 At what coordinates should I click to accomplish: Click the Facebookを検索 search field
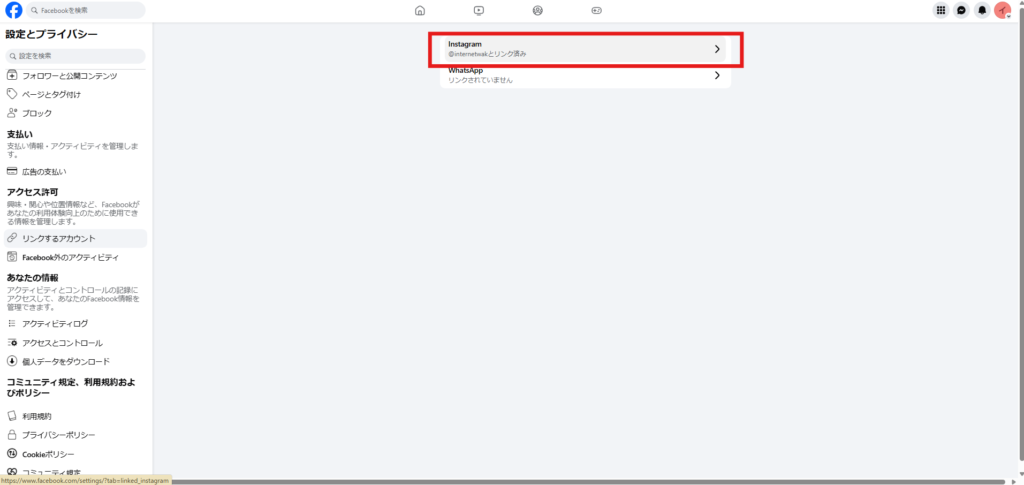pyautogui.click(x=86, y=10)
